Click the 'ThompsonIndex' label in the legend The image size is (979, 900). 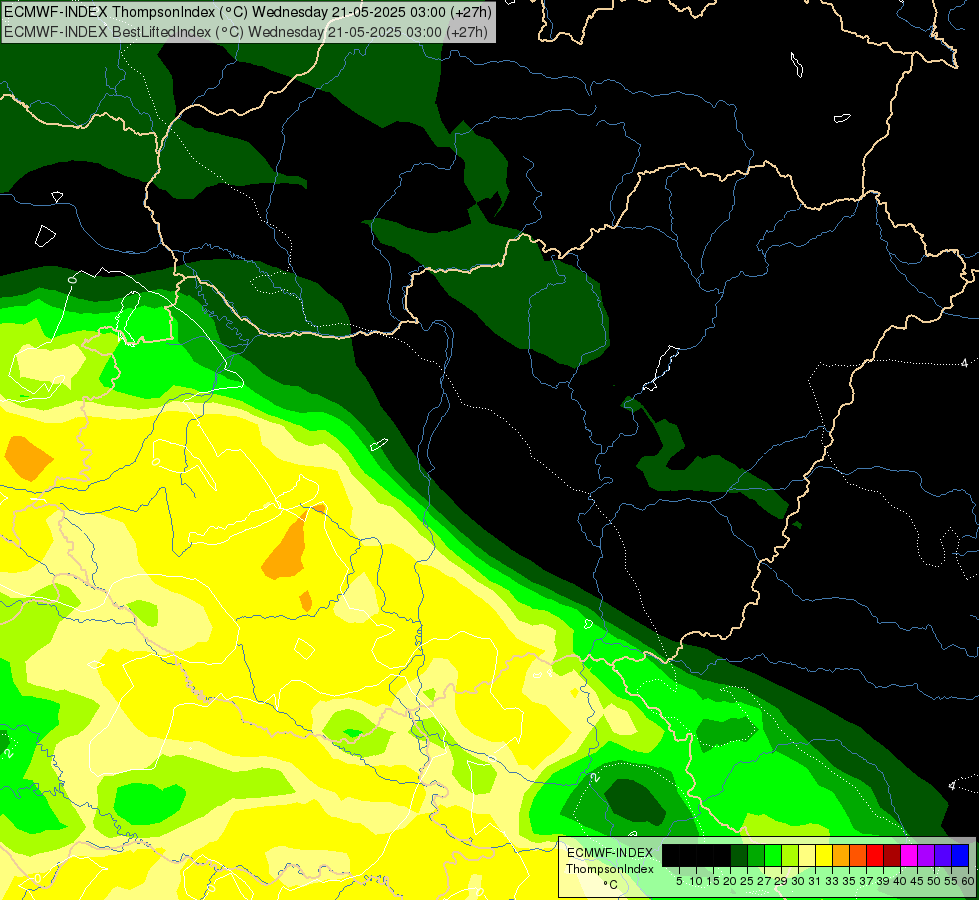(x=610, y=869)
